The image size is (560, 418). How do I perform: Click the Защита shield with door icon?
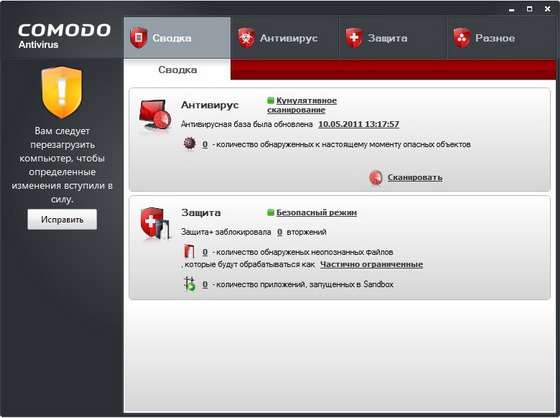click(x=155, y=224)
